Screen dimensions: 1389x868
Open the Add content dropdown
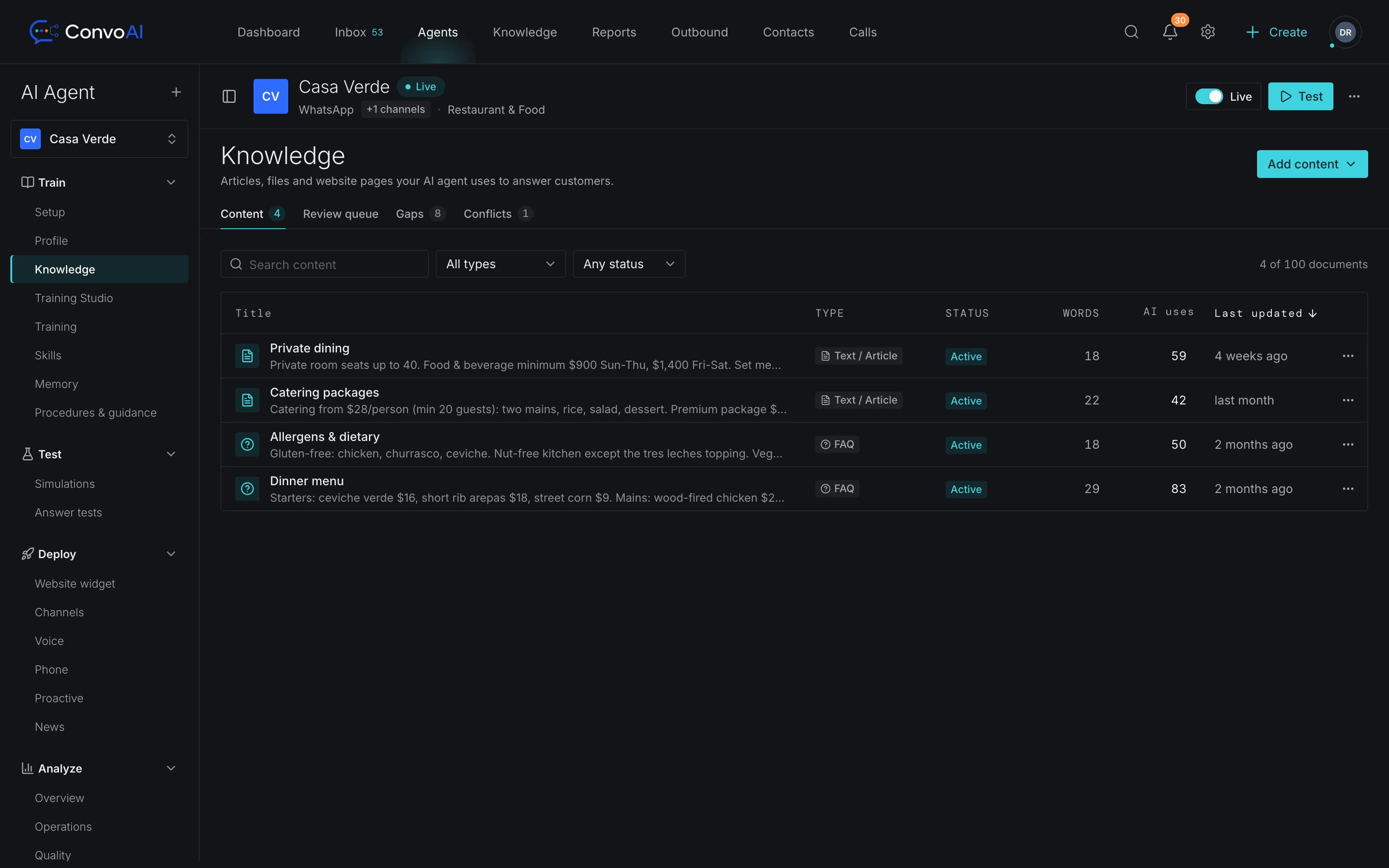(1312, 164)
